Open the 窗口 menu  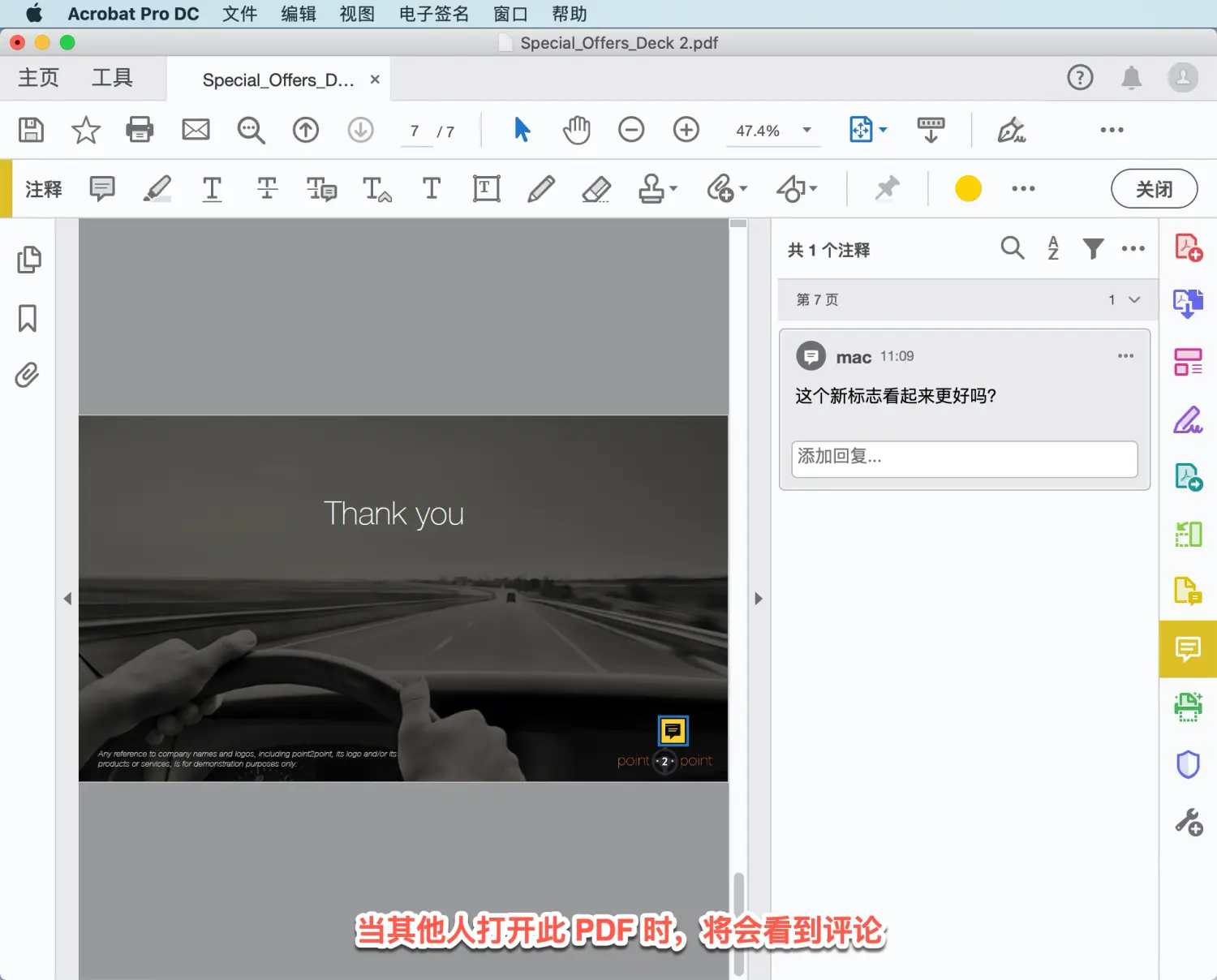pyautogui.click(x=510, y=14)
